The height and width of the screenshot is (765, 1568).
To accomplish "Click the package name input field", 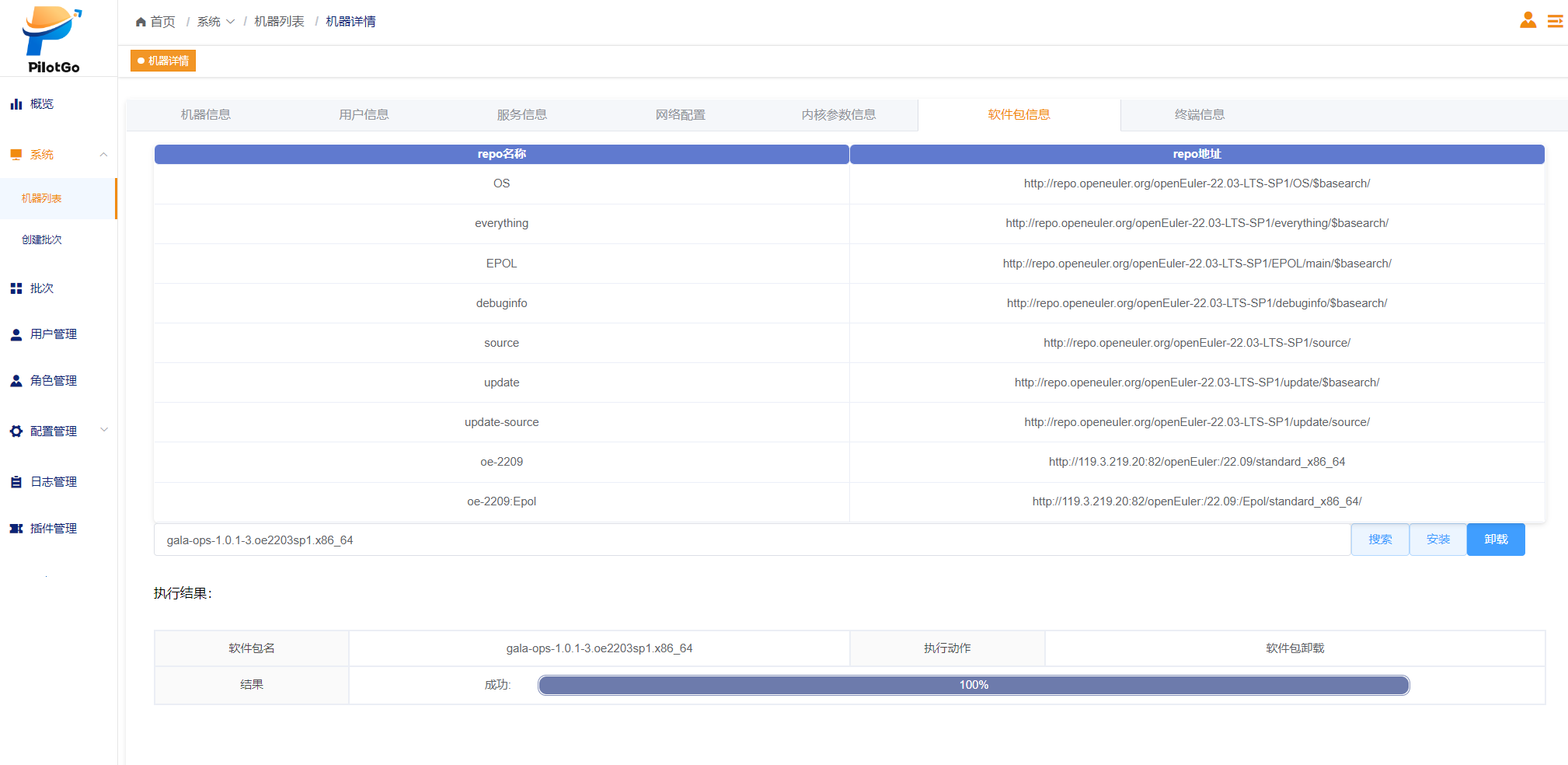I will pos(751,540).
